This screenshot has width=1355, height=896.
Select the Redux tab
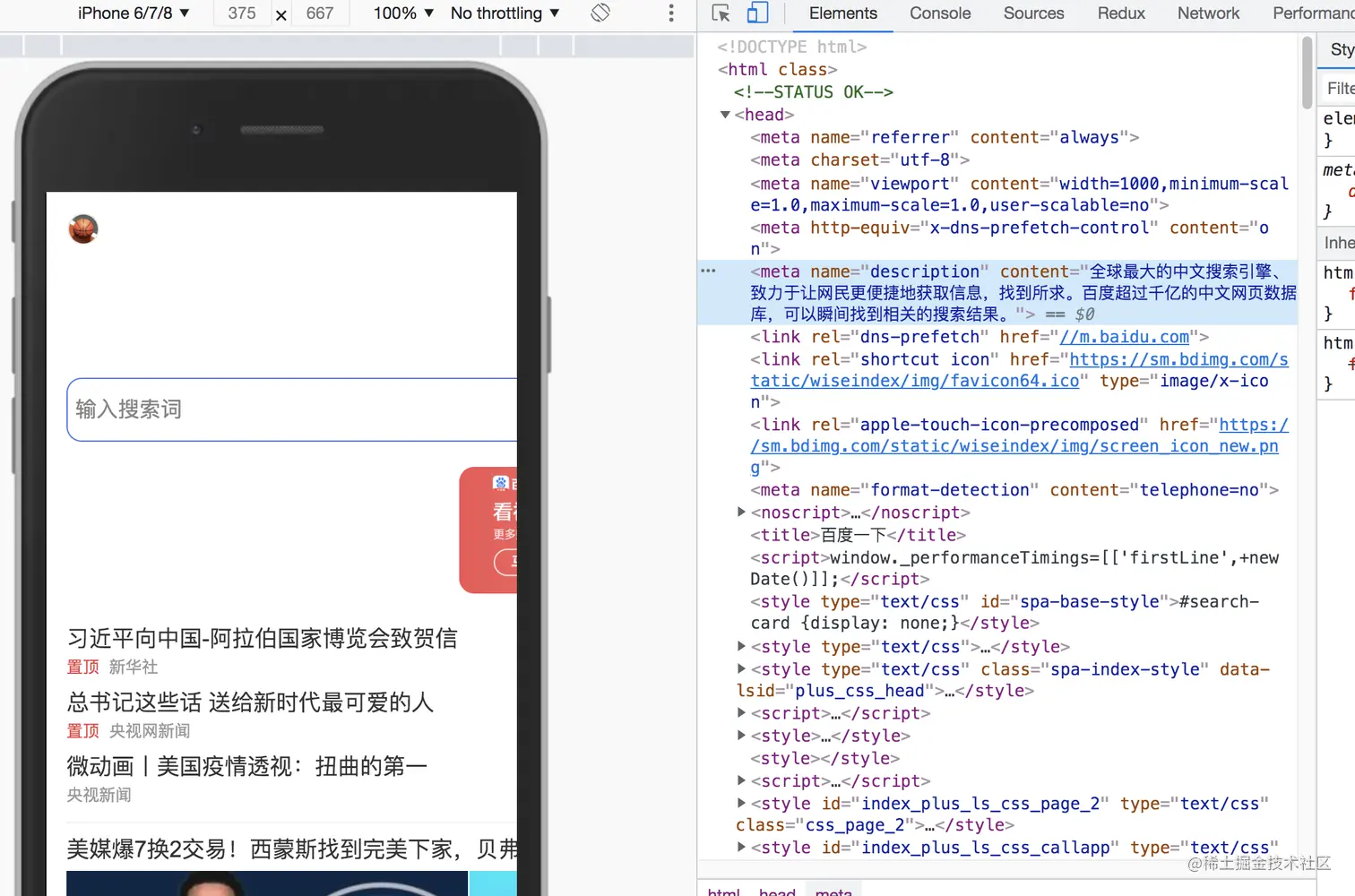click(x=1121, y=13)
